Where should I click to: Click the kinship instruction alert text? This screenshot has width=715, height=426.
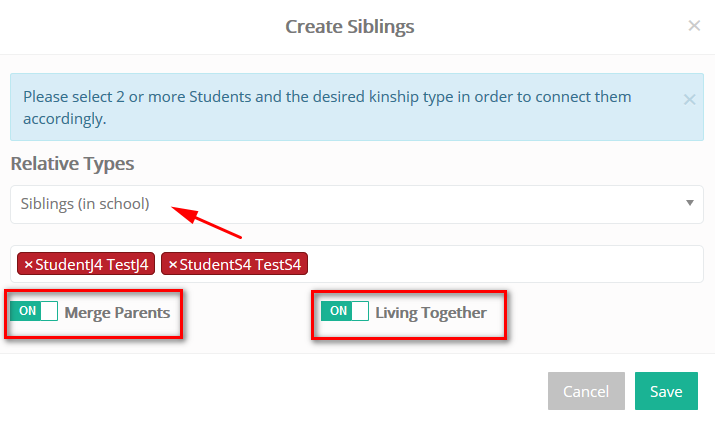point(327,108)
